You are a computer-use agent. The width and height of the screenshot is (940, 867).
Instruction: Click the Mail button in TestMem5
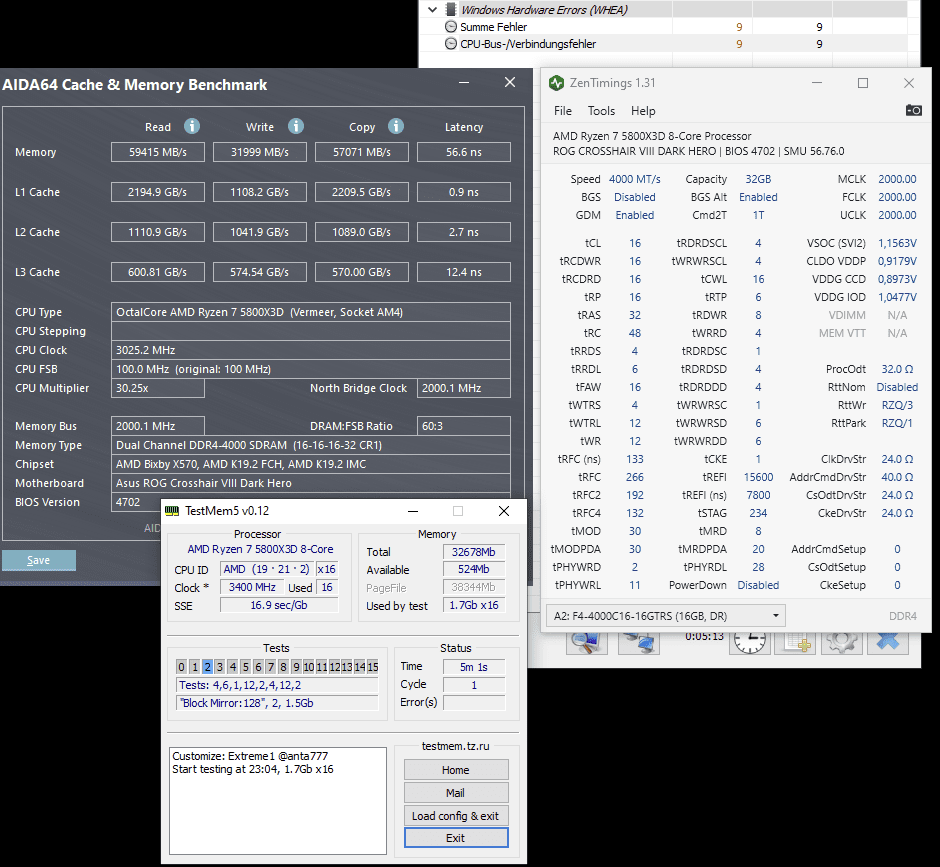pyautogui.click(x=456, y=793)
